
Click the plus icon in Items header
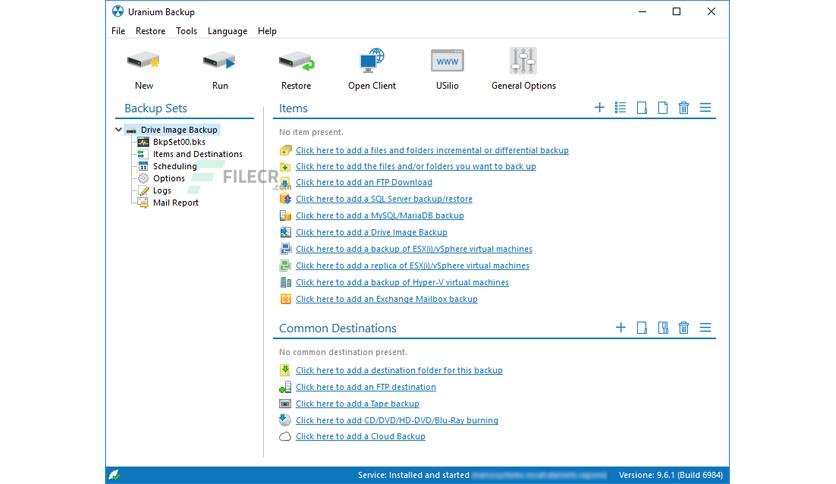point(599,108)
